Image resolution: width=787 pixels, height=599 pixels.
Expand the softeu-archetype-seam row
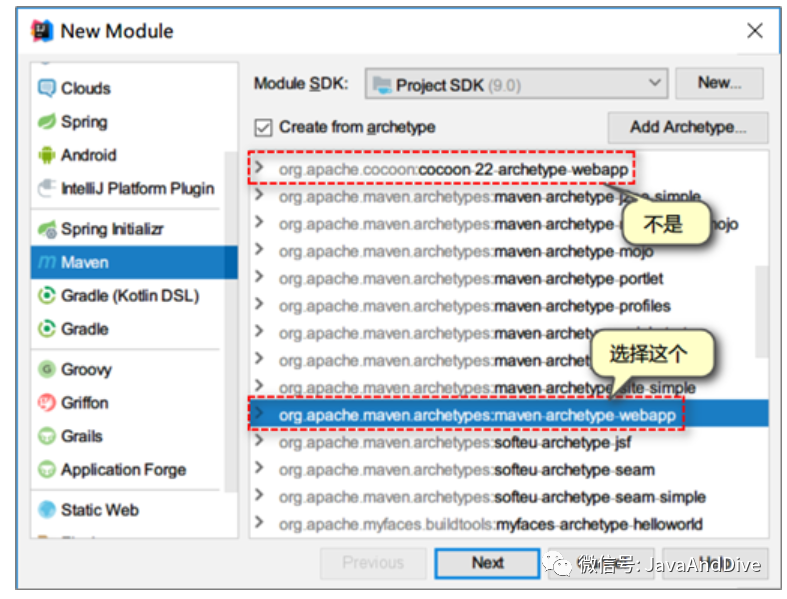coord(259,467)
